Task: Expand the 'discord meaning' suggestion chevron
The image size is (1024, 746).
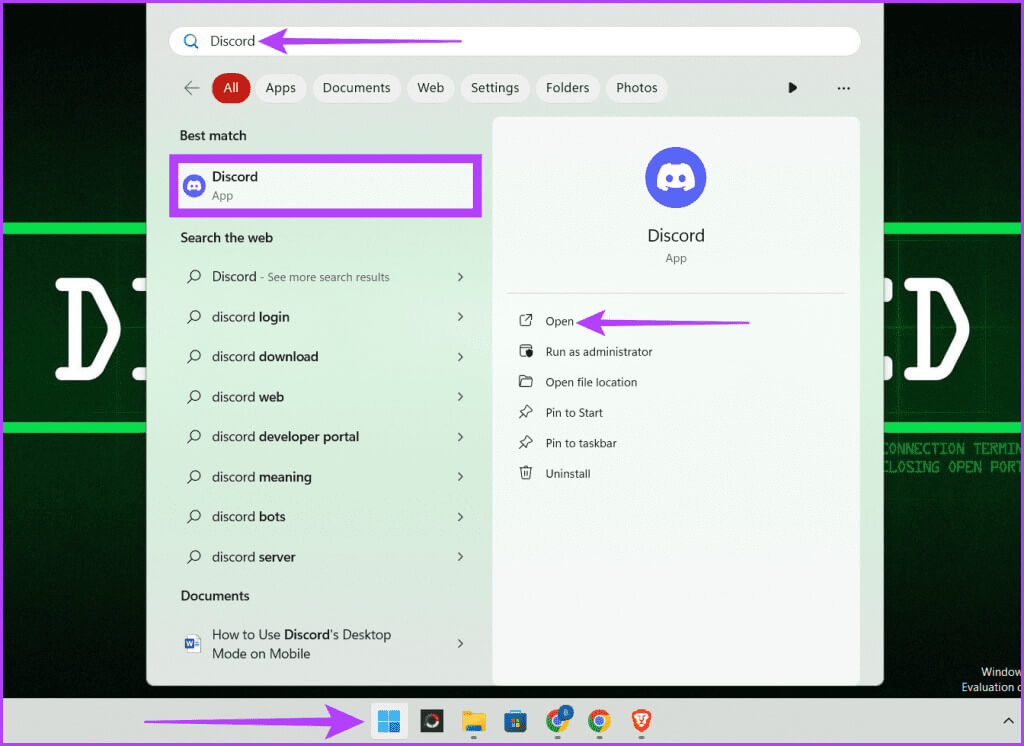Action: click(460, 477)
